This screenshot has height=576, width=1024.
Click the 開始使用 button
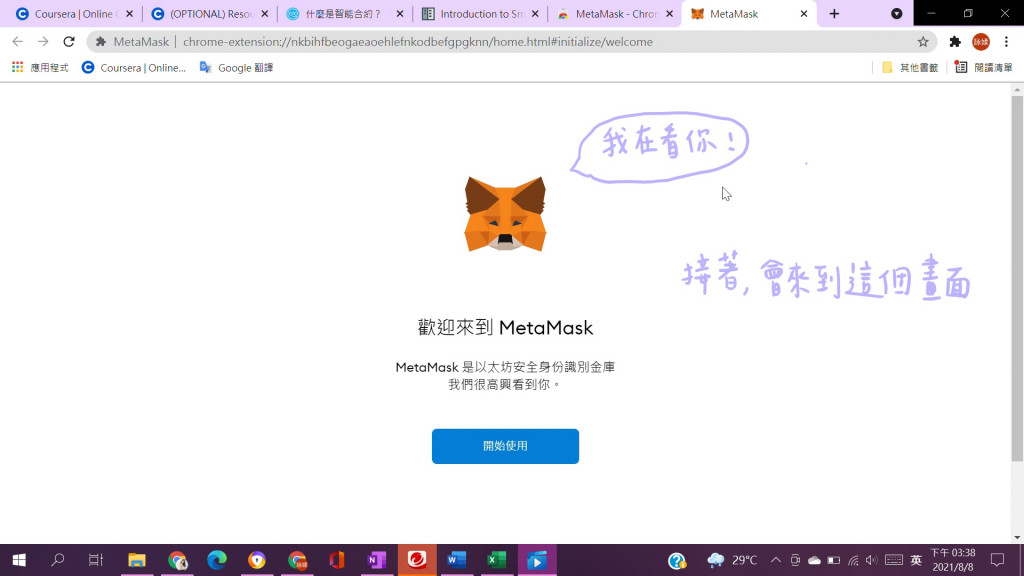point(505,446)
